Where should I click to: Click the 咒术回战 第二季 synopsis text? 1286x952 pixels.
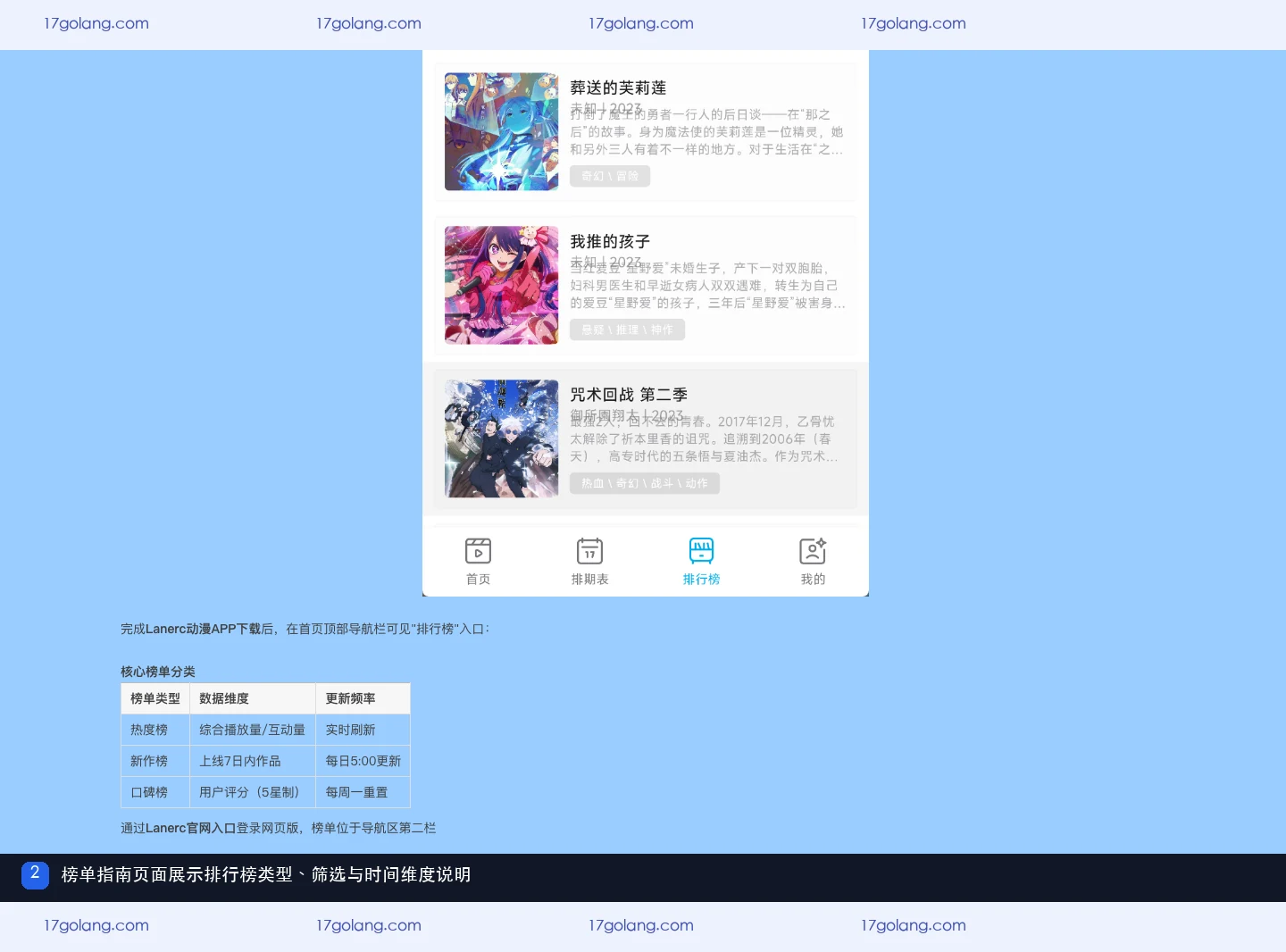(x=705, y=439)
